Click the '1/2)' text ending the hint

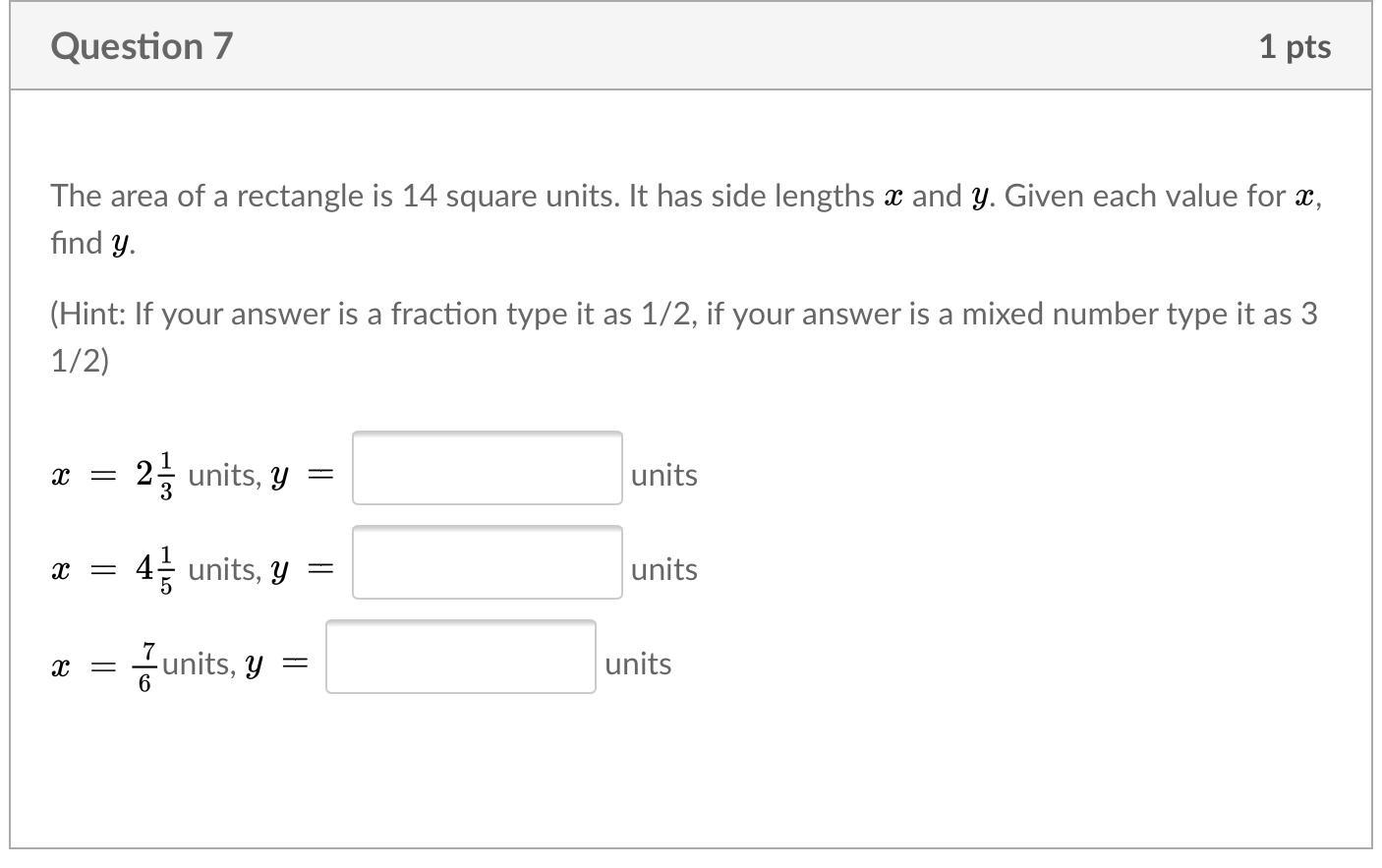80,361
